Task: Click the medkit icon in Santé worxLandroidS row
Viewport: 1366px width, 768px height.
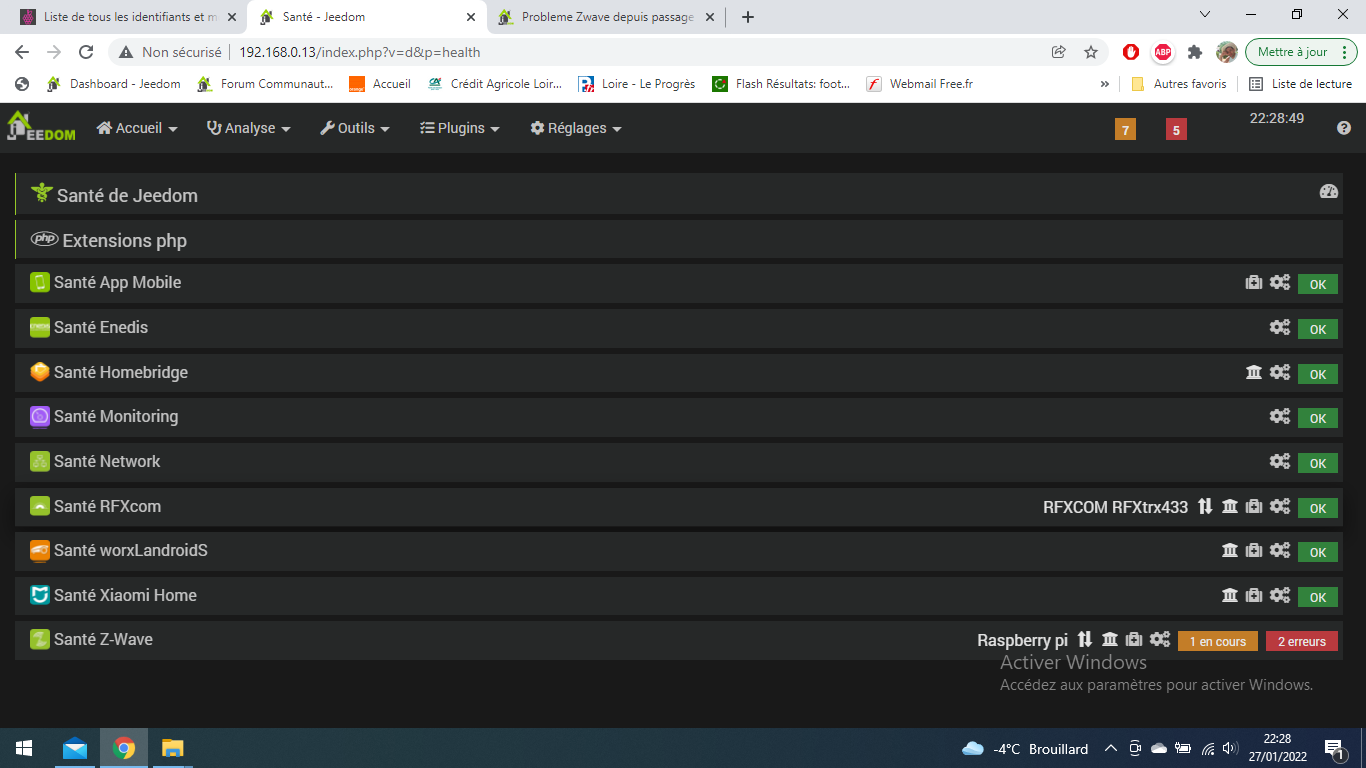Action: point(1254,550)
